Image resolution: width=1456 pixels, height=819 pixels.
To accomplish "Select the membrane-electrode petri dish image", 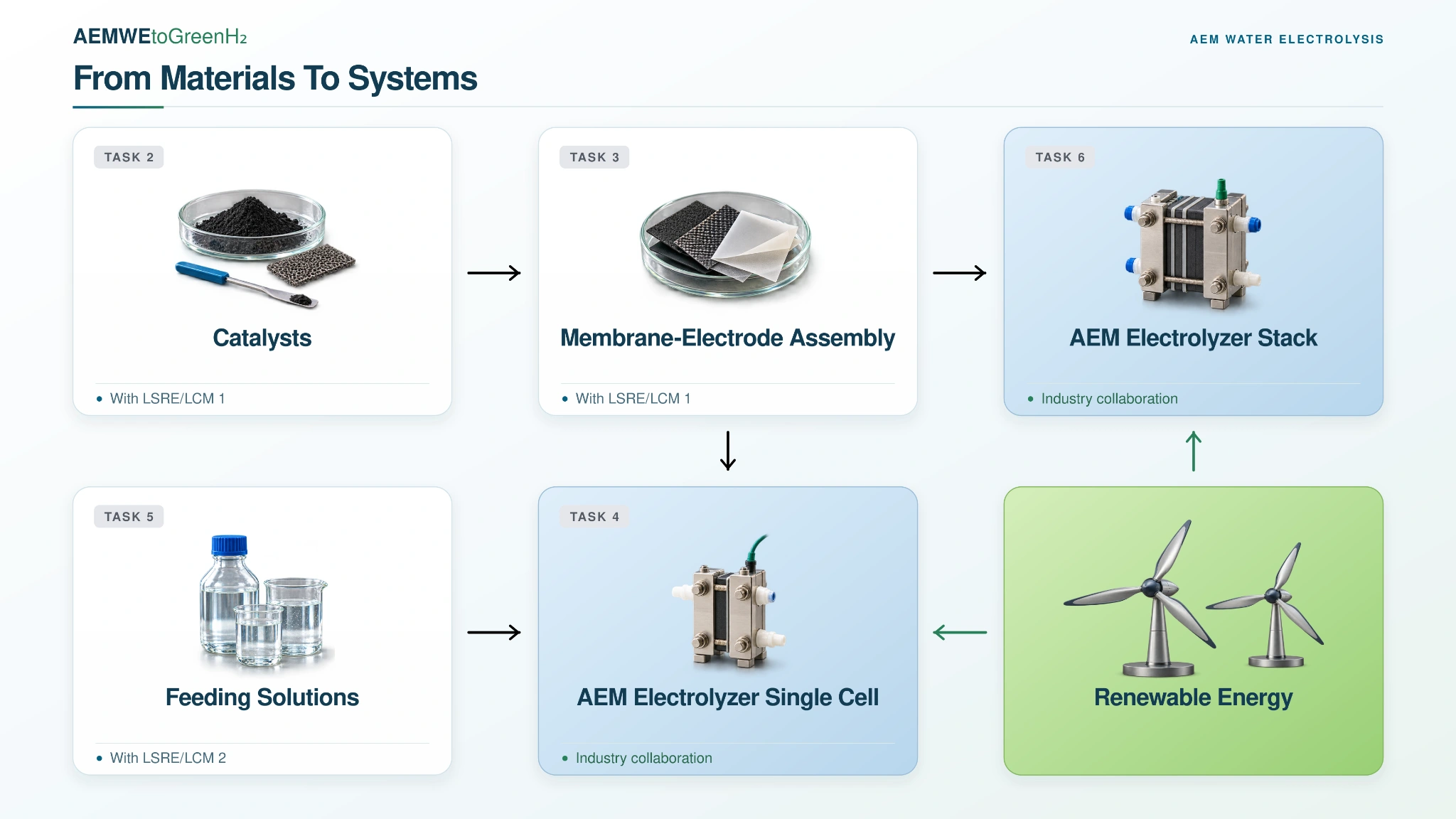I will click(x=725, y=243).
